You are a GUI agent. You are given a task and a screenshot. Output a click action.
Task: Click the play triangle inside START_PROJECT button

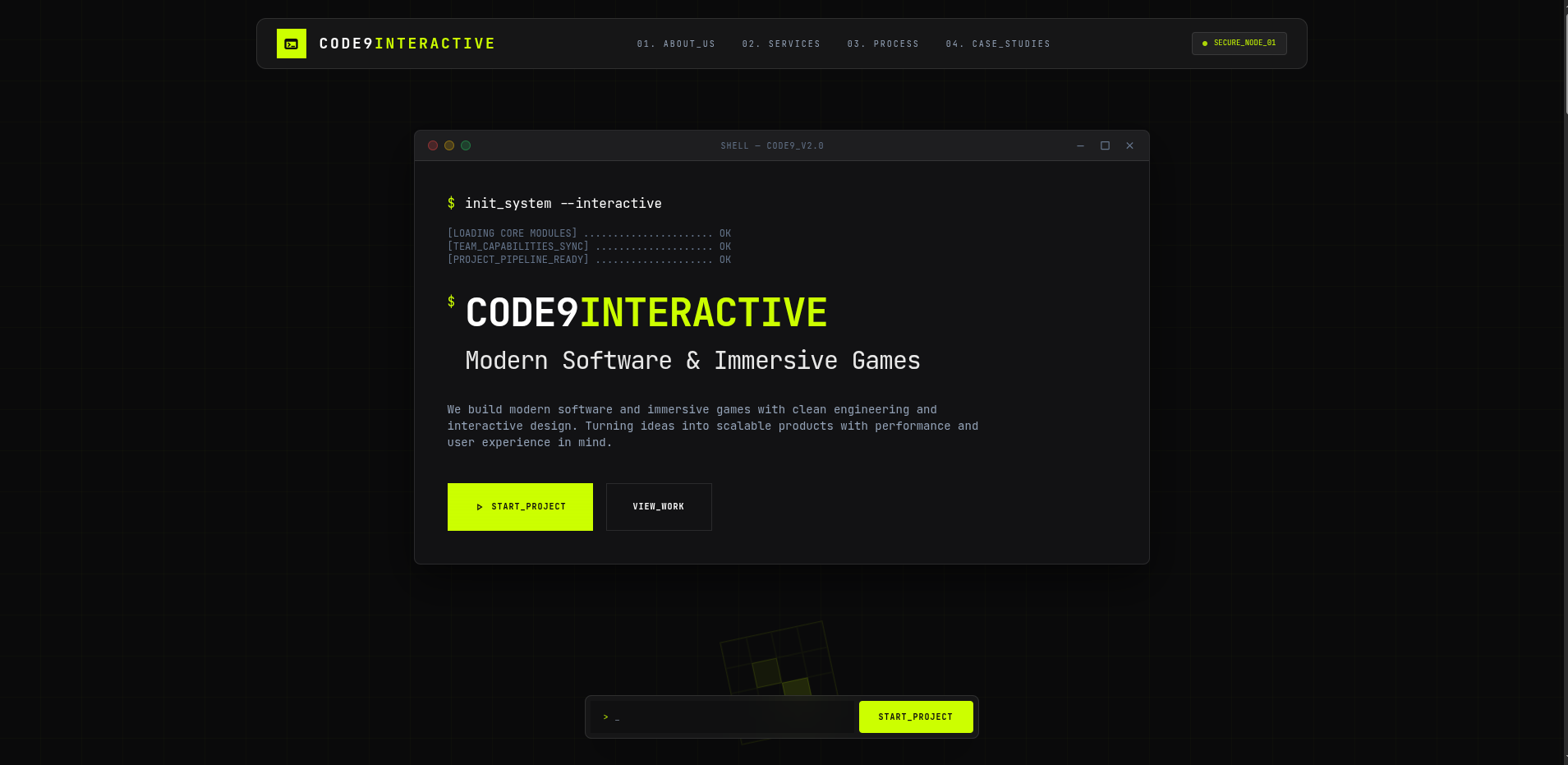480,507
